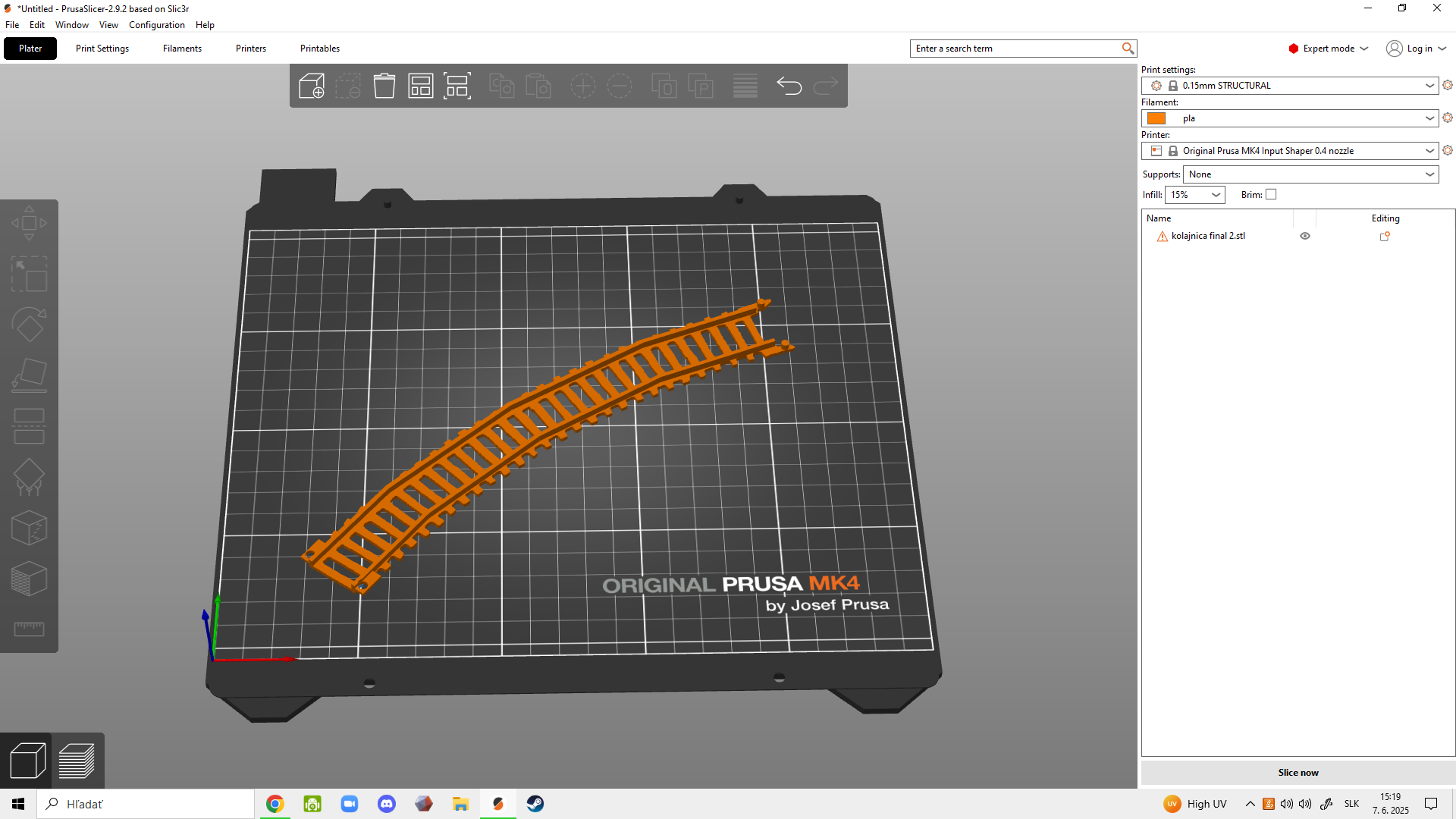1456x819 pixels.
Task: Select the Scale gizmo tool
Action: click(x=29, y=275)
